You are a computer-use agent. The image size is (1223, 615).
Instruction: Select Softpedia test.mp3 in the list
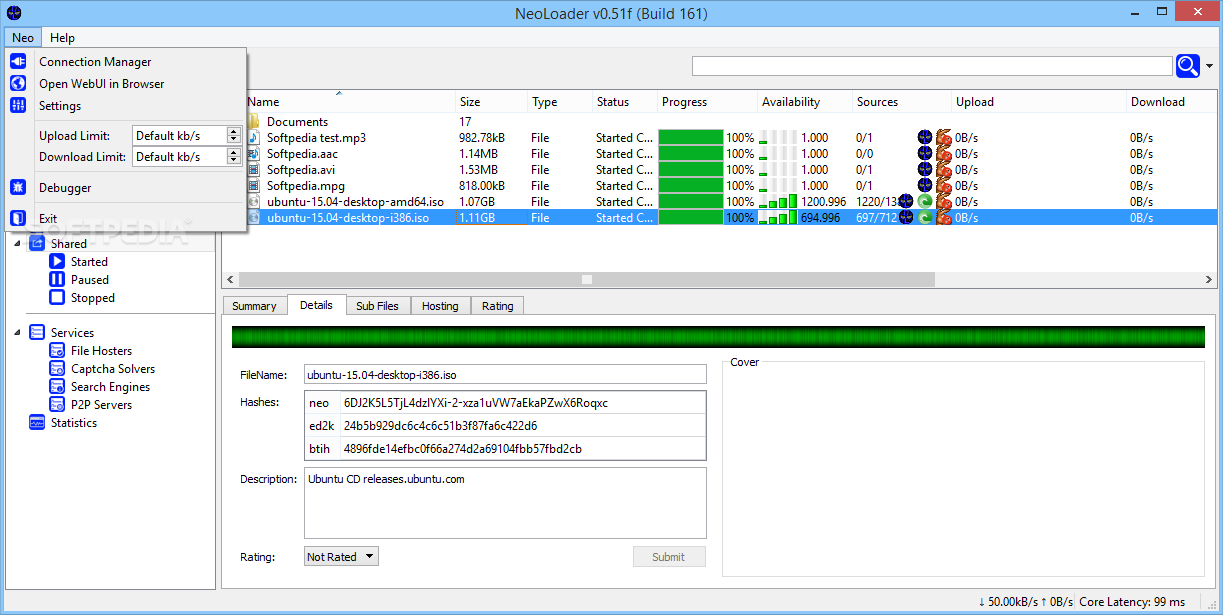tap(732, 138)
